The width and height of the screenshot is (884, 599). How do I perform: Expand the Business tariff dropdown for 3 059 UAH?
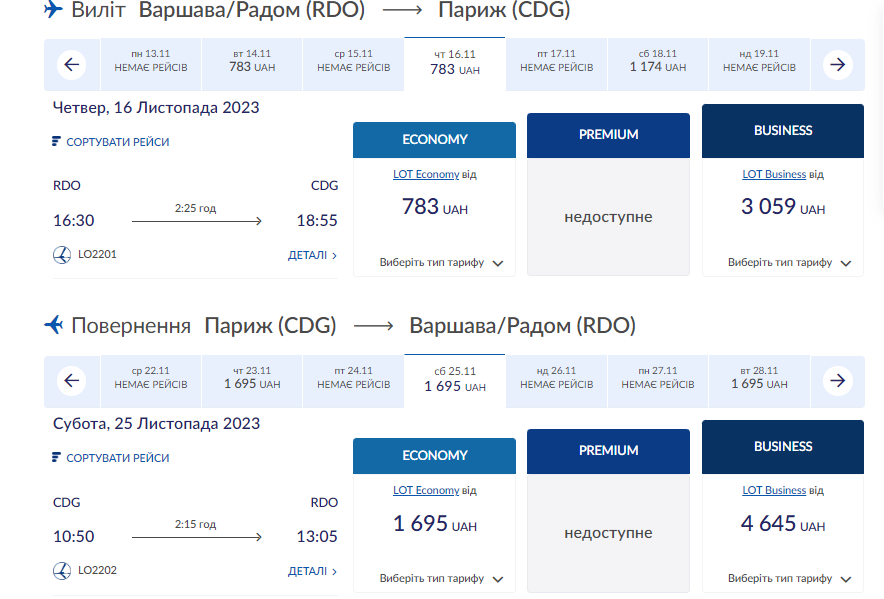[x=782, y=262]
